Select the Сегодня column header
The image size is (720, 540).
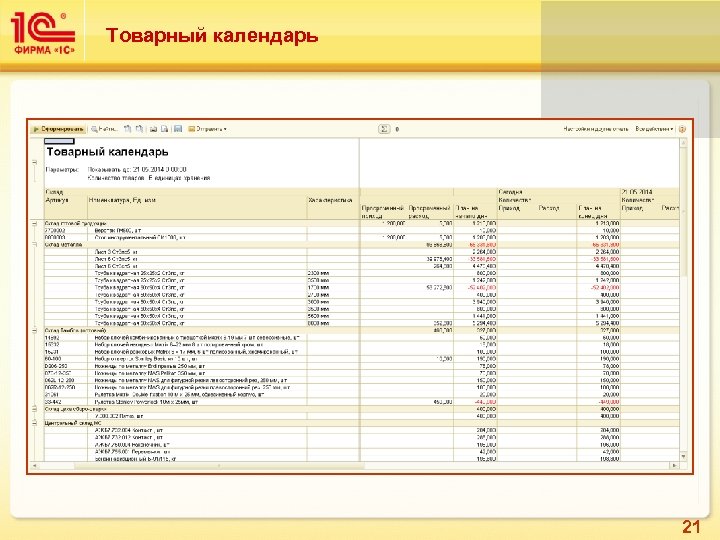tap(510, 192)
